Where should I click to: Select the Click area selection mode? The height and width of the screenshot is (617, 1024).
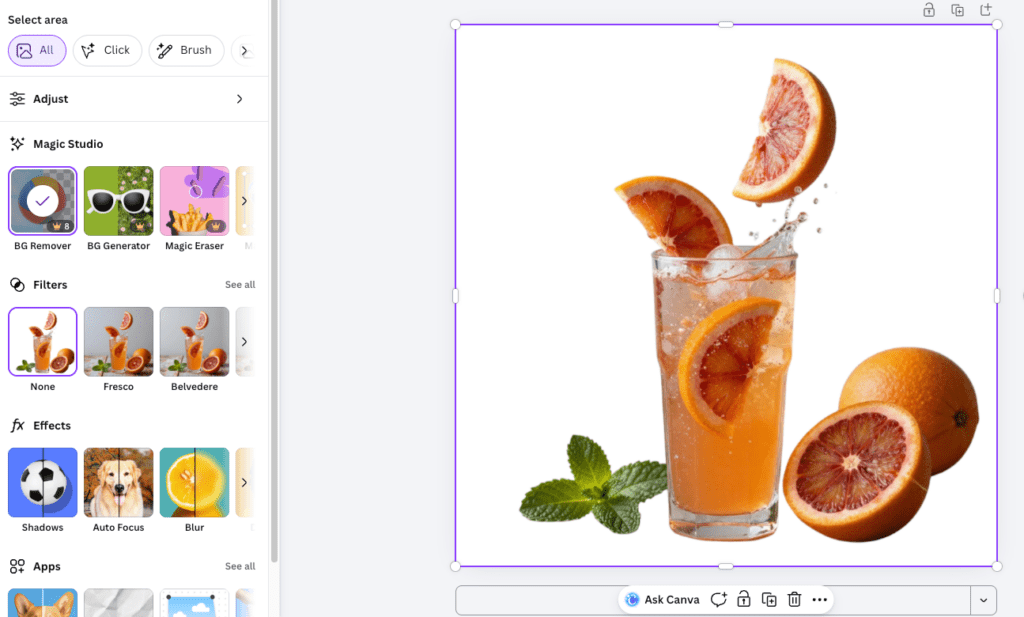point(107,50)
